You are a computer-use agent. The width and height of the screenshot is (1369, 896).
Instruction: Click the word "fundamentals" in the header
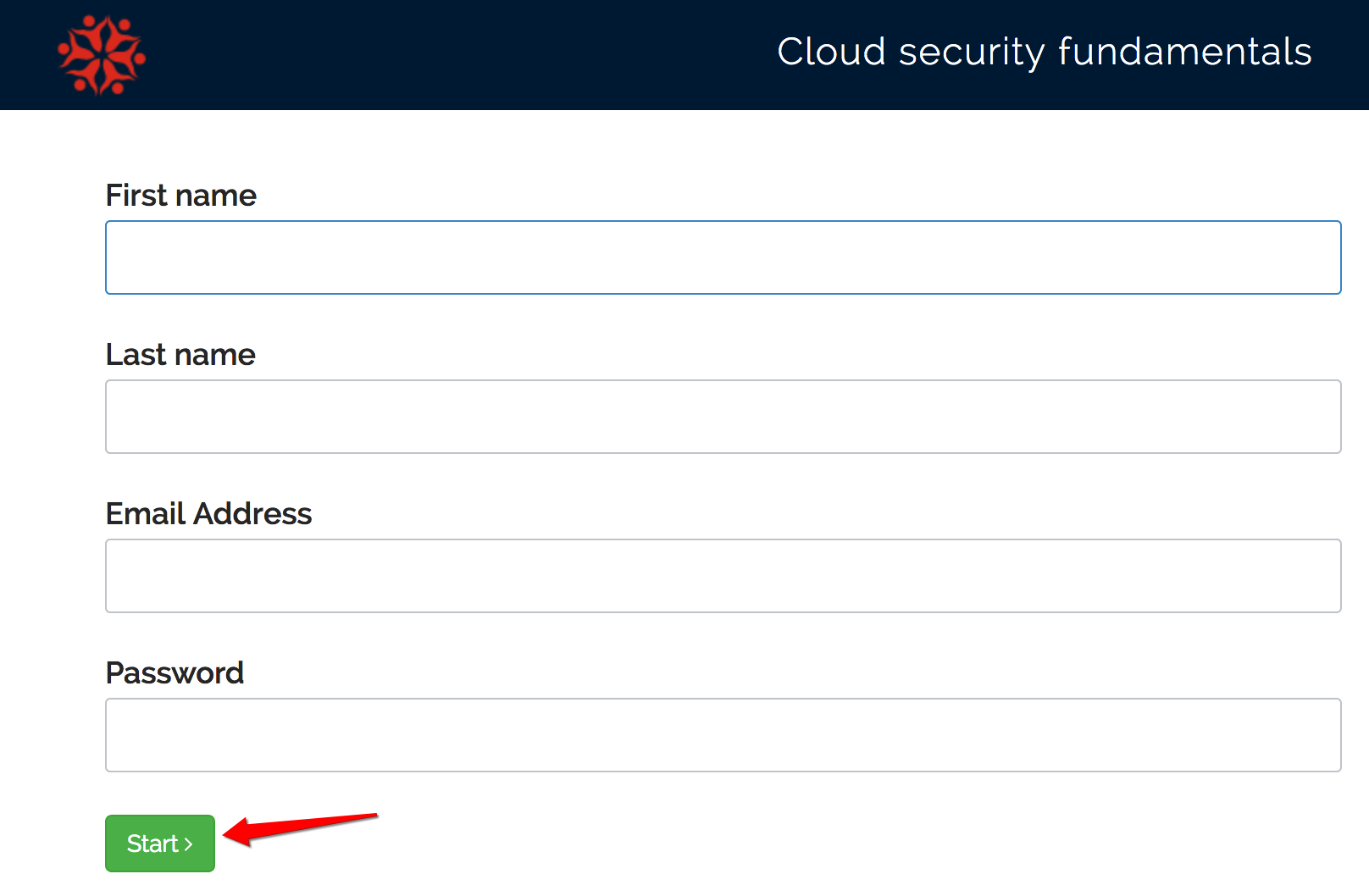[x=1185, y=52]
